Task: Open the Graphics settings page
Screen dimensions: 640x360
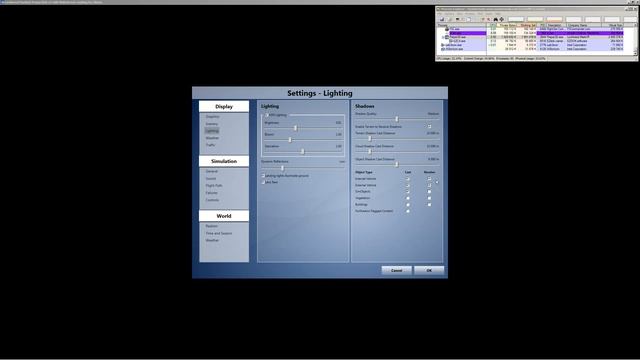Action: (x=212, y=117)
